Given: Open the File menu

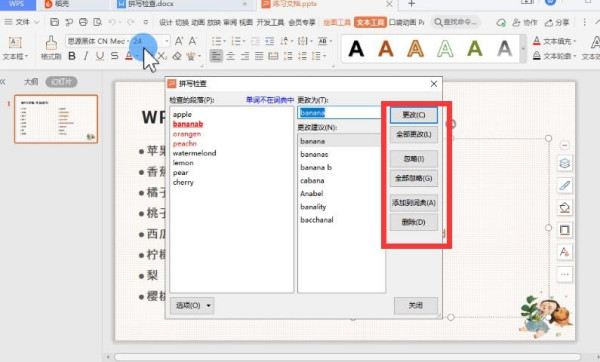Looking at the screenshot, I should [21, 22].
